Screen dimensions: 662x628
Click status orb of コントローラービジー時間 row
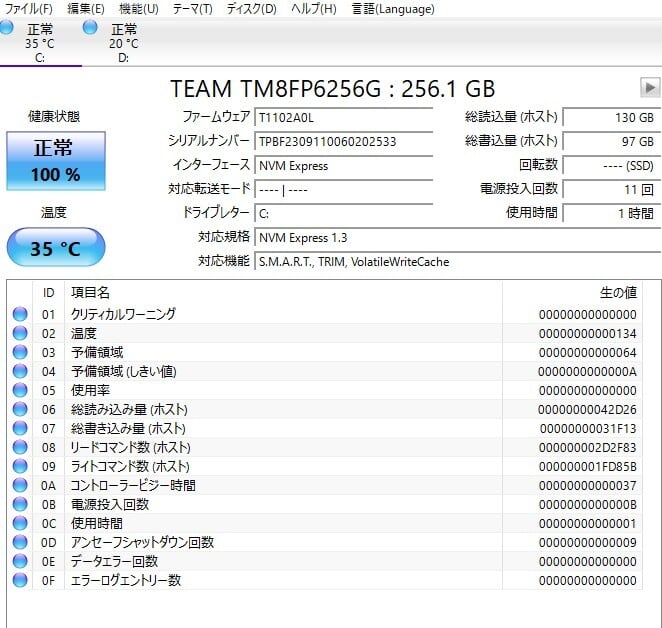pos(20,485)
